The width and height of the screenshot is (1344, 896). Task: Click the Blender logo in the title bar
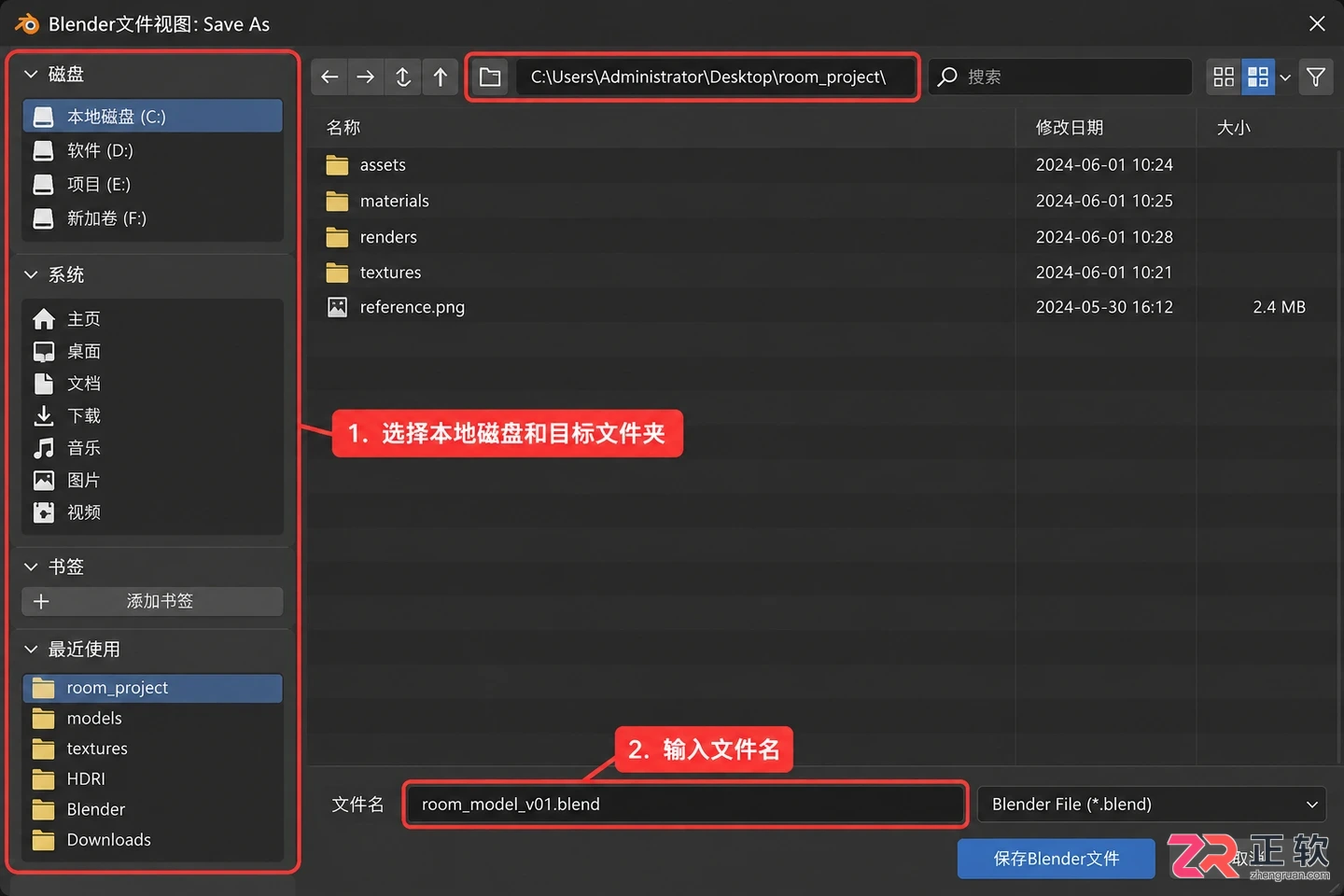(27, 23)
